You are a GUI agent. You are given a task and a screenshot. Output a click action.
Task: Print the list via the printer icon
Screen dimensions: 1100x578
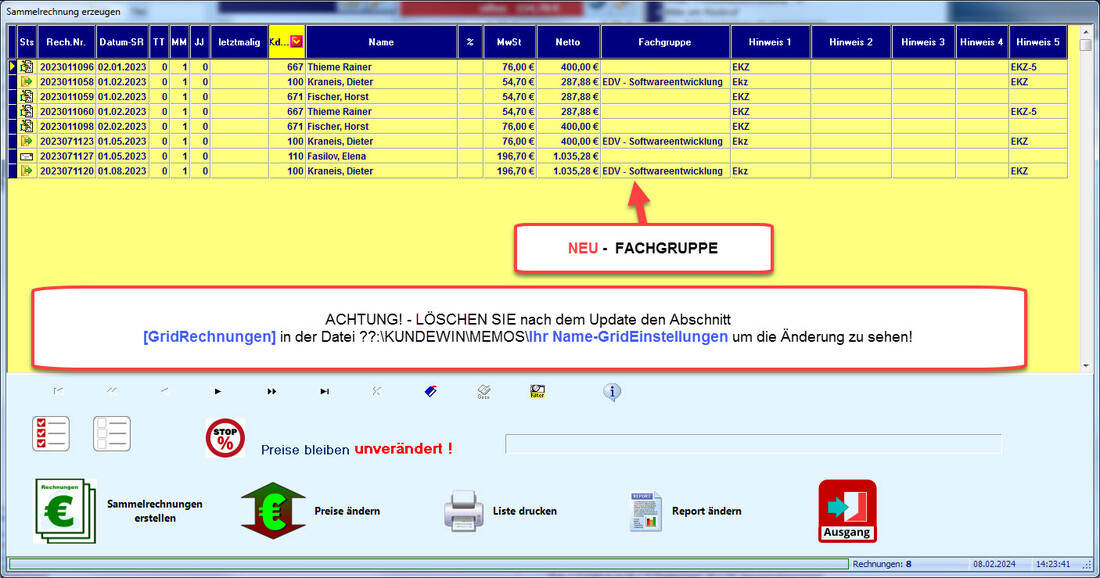click(463, 511)
